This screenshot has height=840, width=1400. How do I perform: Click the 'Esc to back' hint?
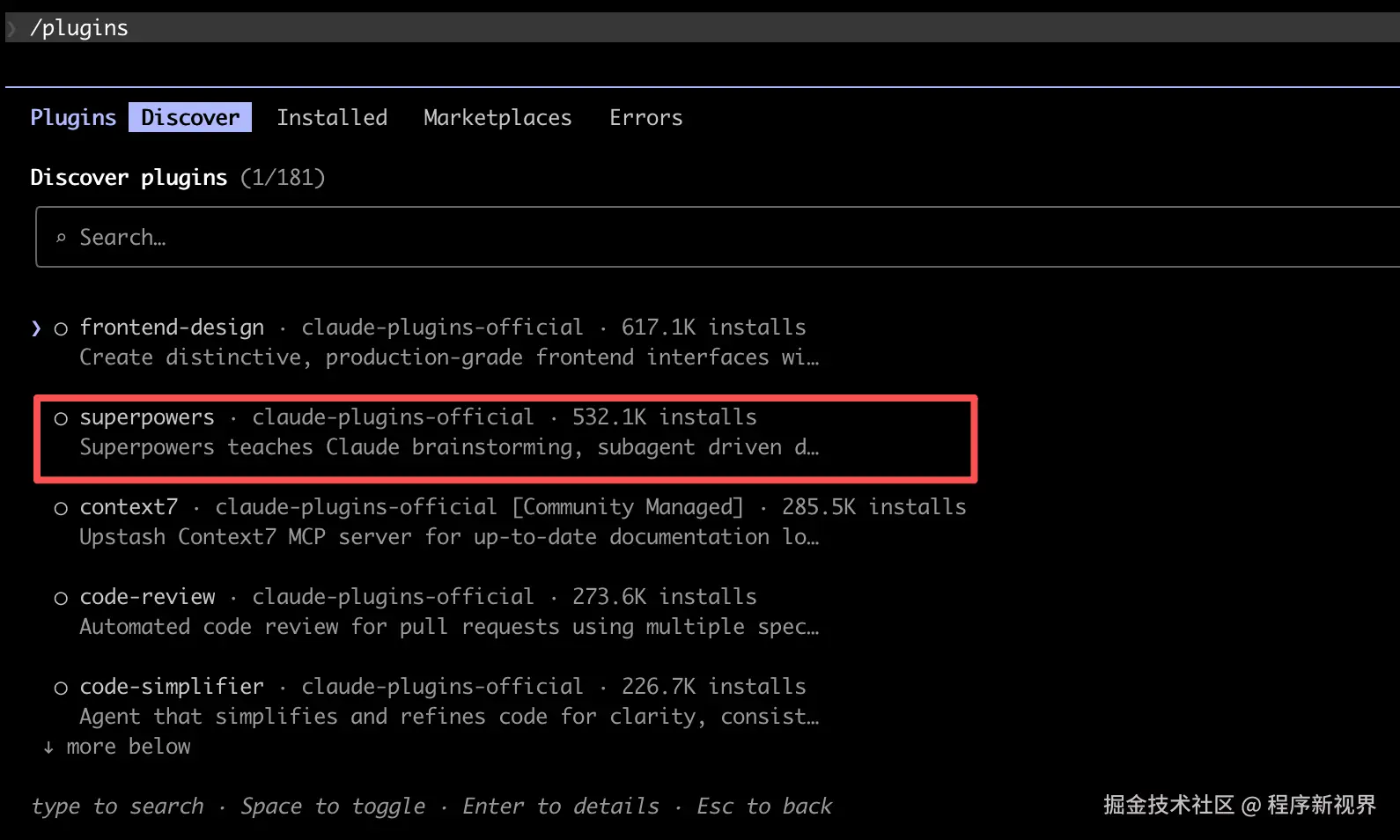pyautogui.click(x=764, y=807)
